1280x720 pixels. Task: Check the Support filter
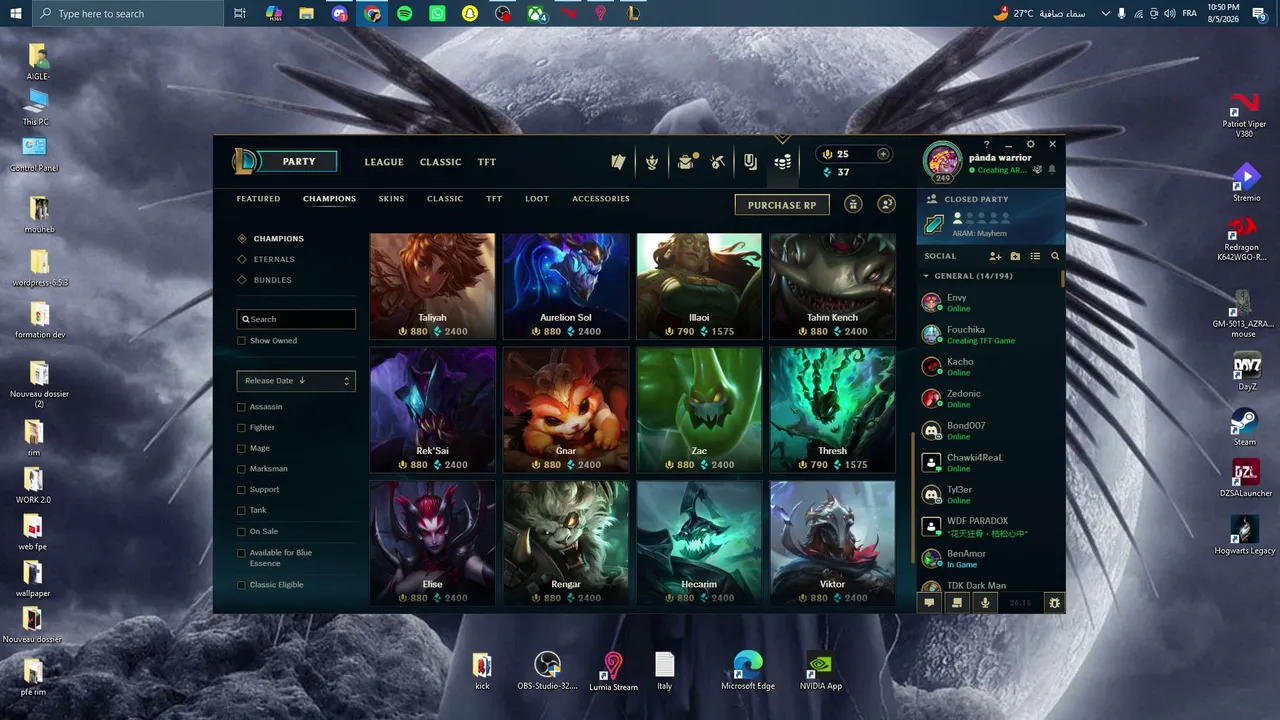click(241, 490)
